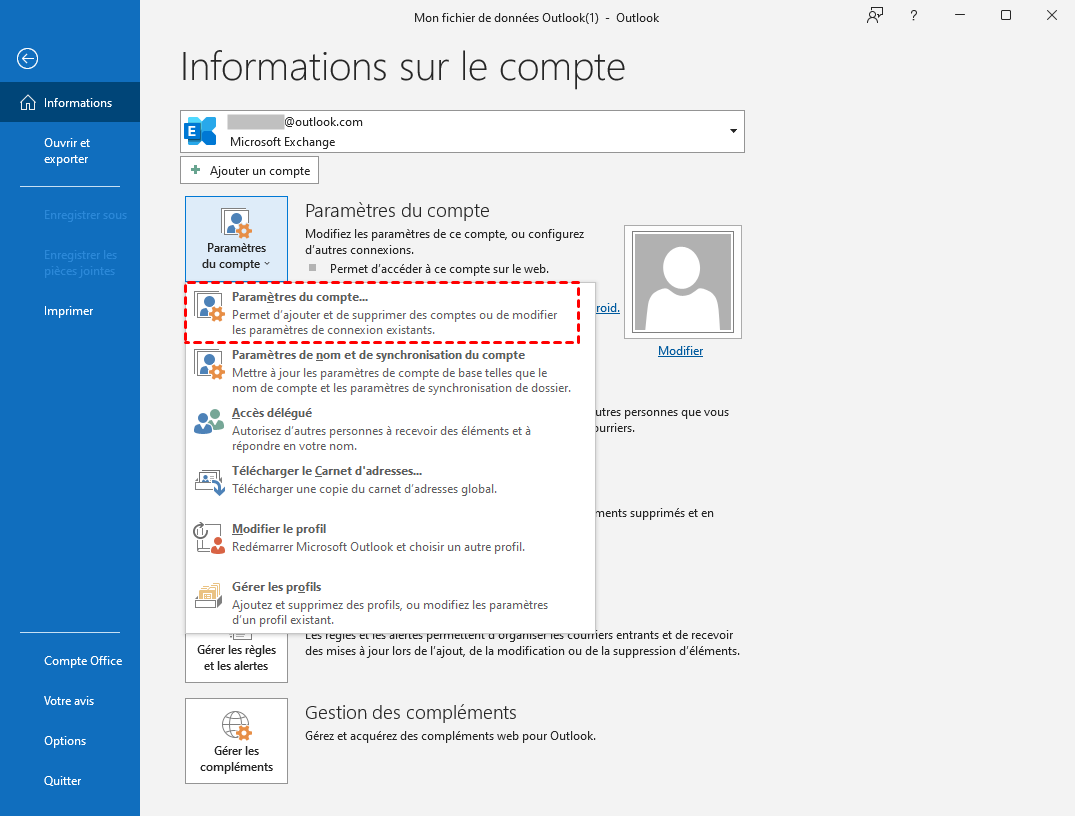The width and height of the screenshot is (1075, 816).
Task: Click the globe add-ins icon
Action: click(237, 725)
